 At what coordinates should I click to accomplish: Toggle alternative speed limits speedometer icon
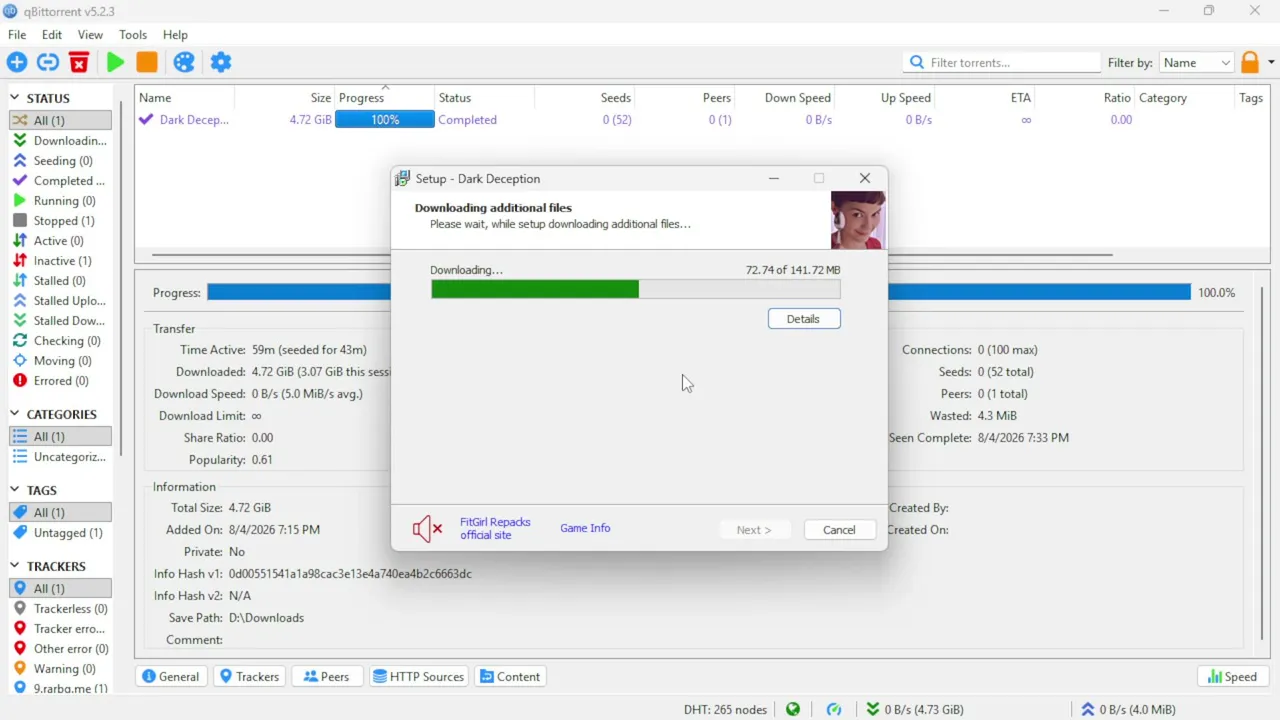pos(834,709)
